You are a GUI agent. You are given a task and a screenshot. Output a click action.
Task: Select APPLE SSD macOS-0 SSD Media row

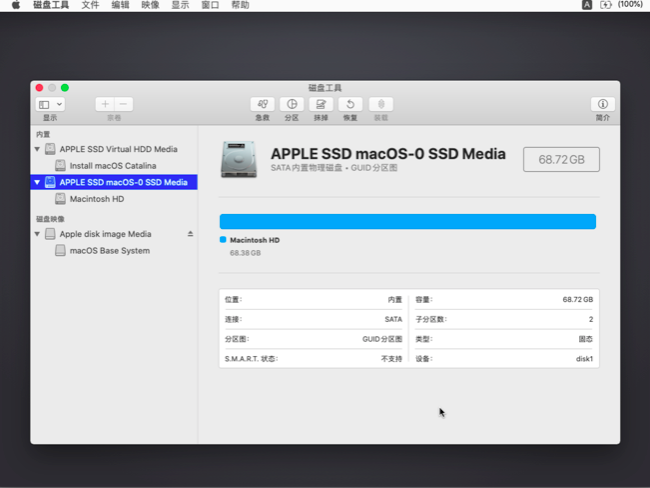114,182
